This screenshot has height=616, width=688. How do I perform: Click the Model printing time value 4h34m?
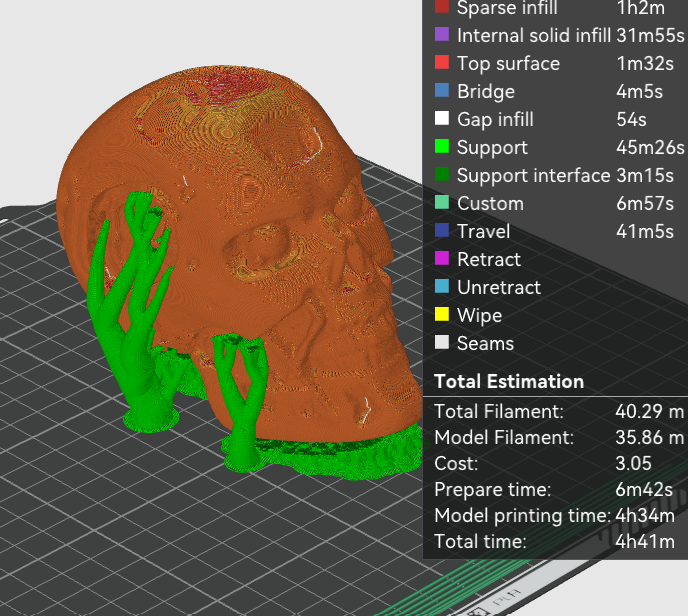pyautogui.click(x=645, y=516)
